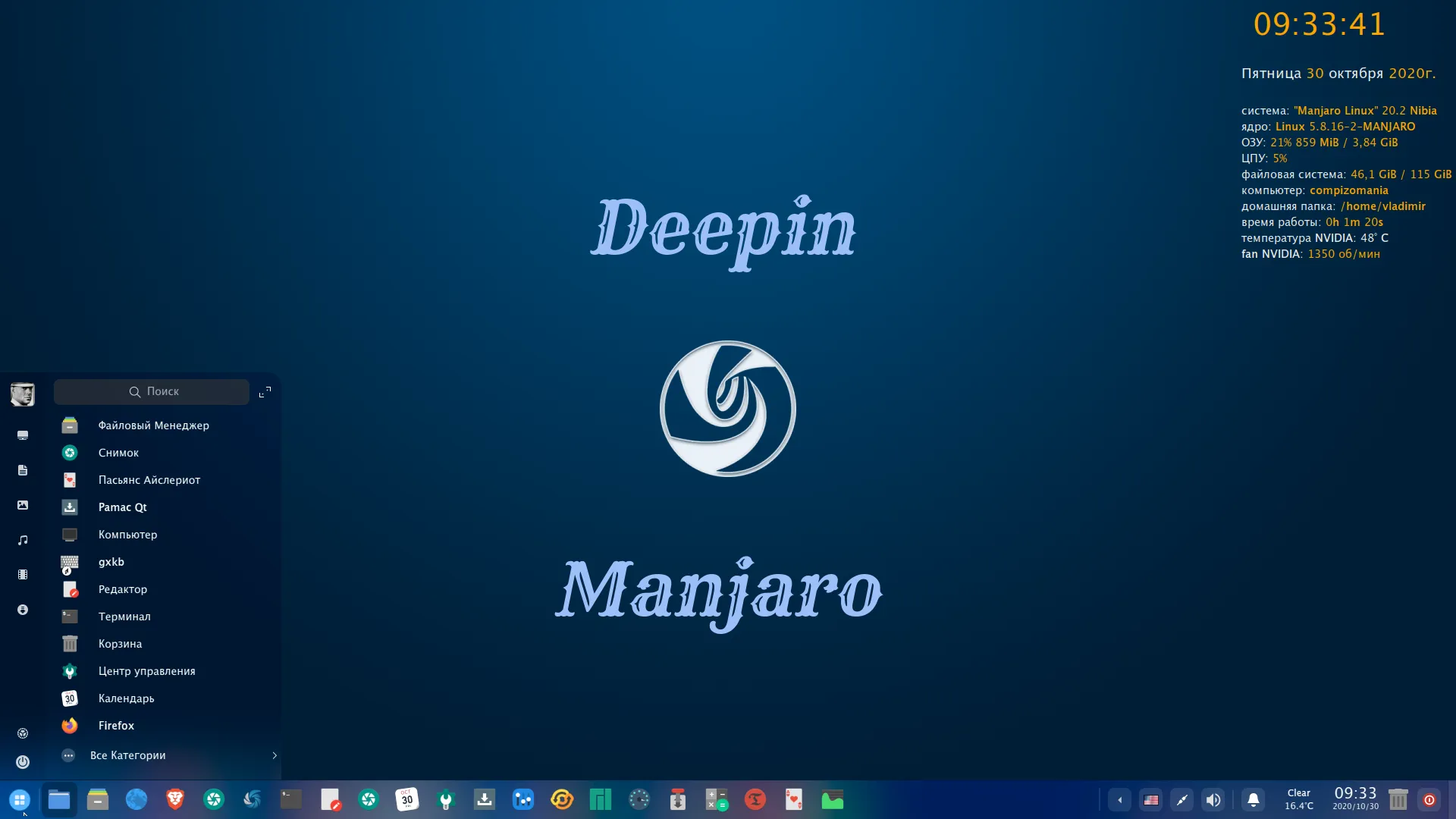This screenshot has height=819, width=1456.
Task: Open the blue mixer icon in the dock
Action: pyautogui.click(x=523, y=799)
